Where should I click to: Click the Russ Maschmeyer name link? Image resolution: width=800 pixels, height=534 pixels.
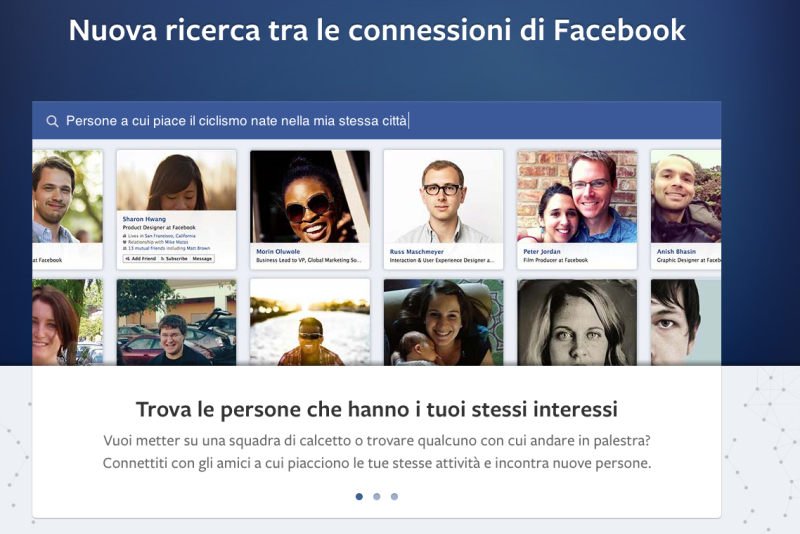tap(414, 251)
